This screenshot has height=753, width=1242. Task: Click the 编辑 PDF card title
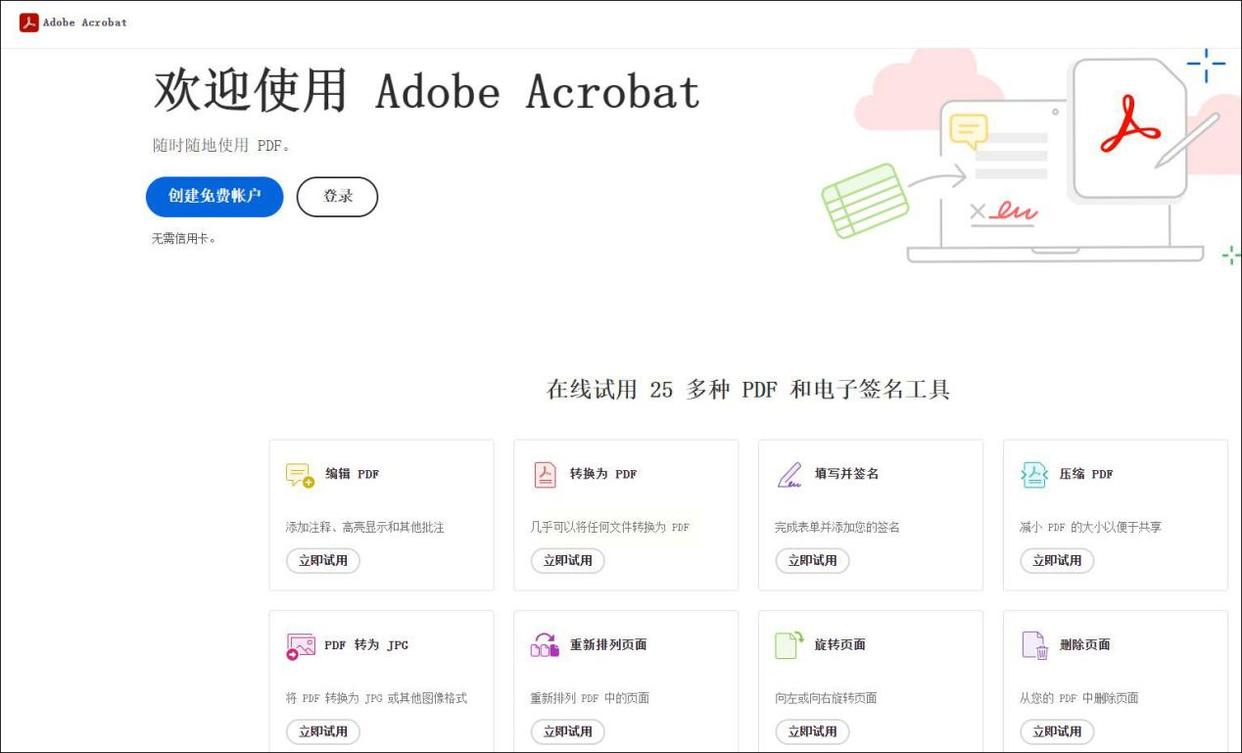click(352, 474)
